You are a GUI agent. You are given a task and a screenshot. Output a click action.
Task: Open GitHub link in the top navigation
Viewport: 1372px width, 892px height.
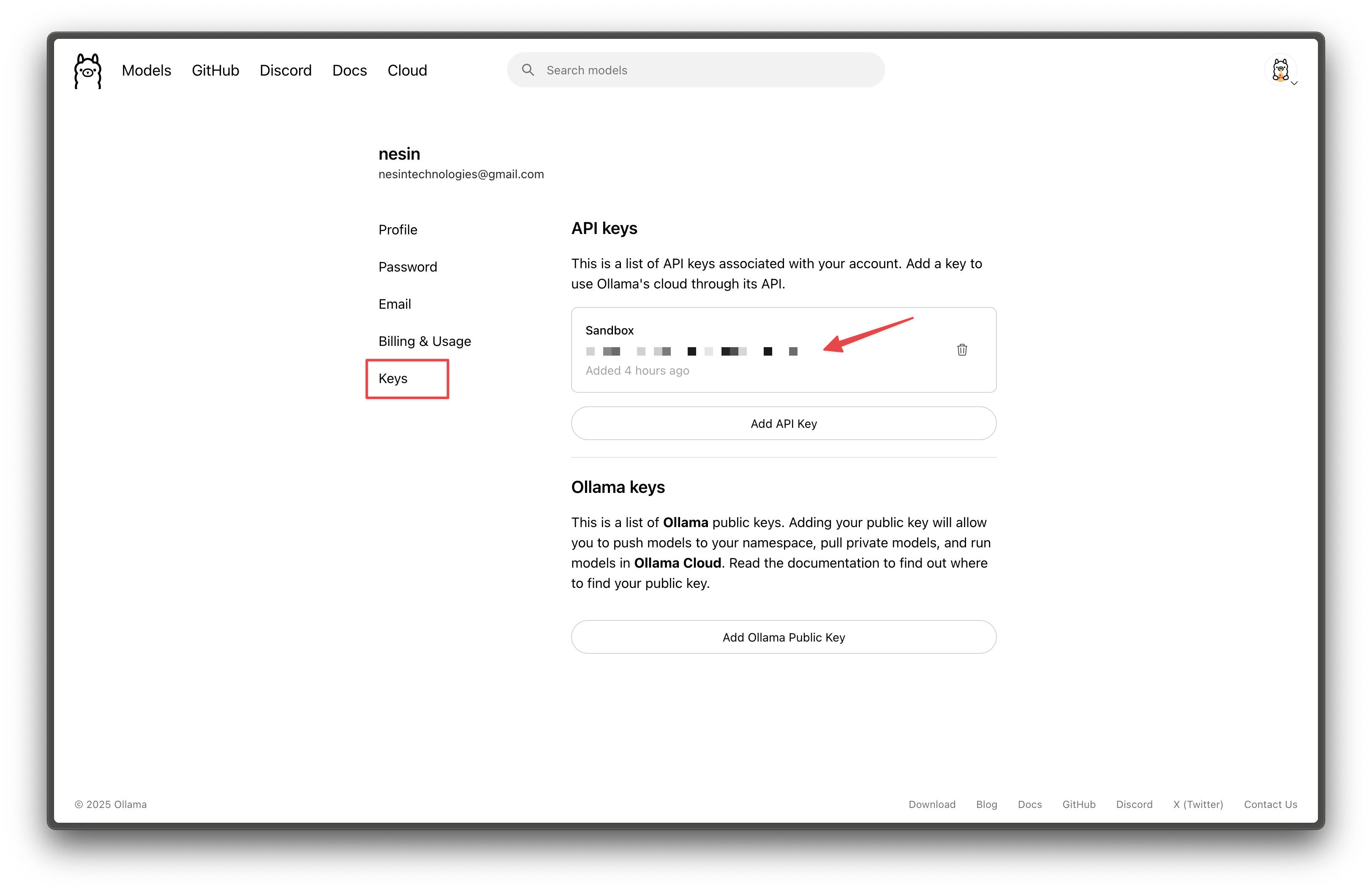(215, 70)
